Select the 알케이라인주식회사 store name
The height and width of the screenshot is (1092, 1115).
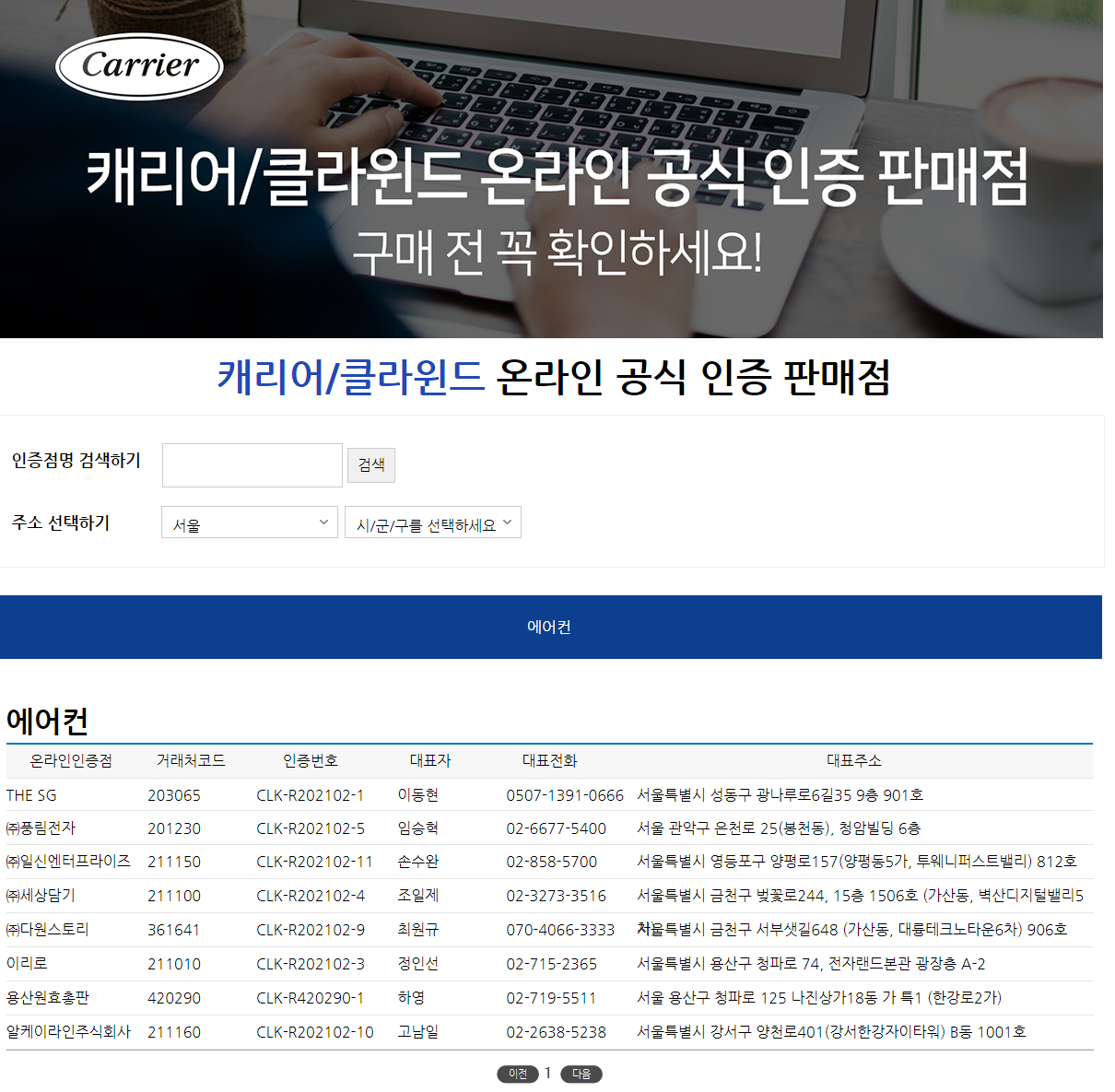[x=68, y=1031]
